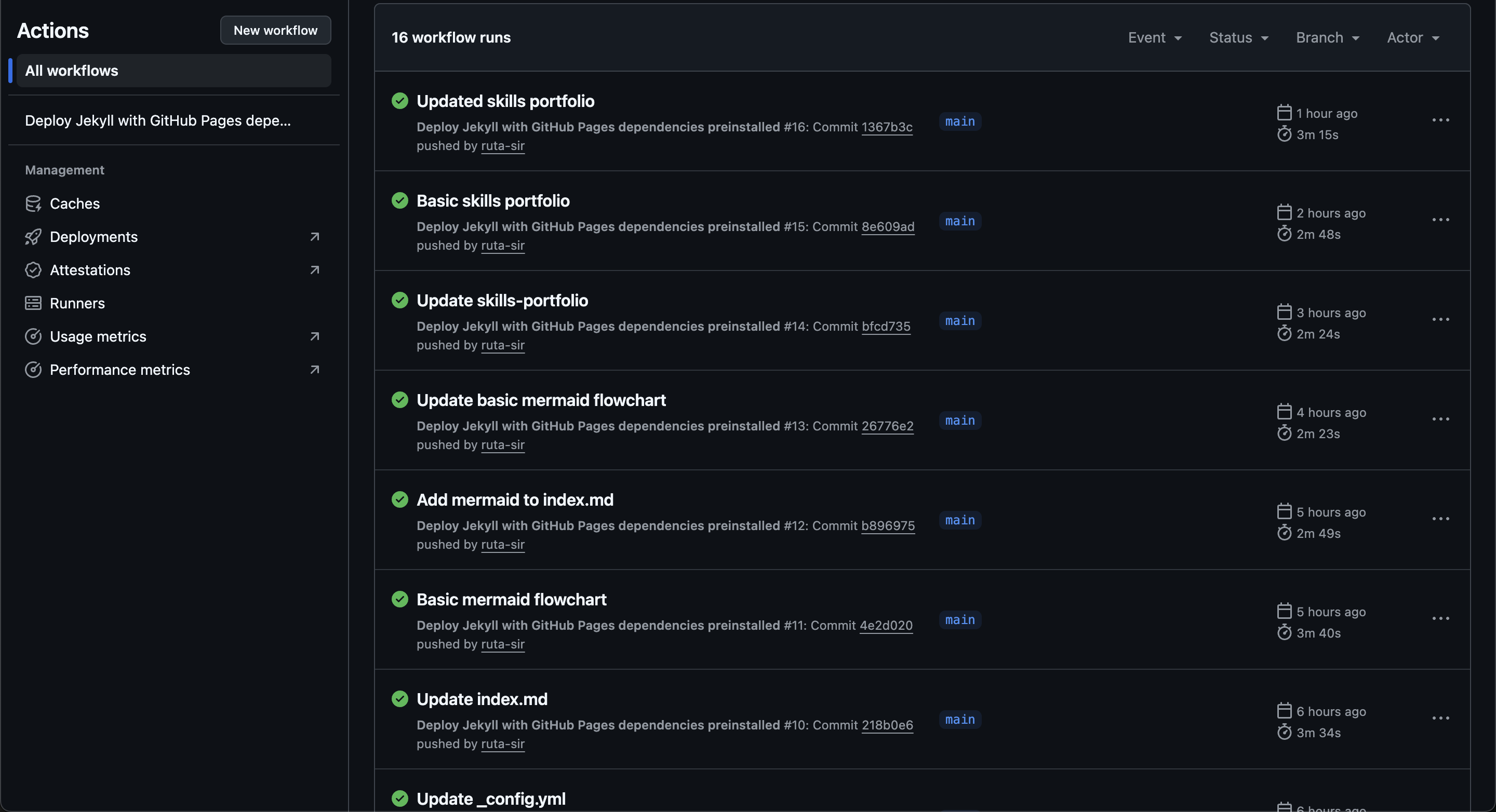Open options menu for run #13
1496x812 pixels.
click(1441, 419)
